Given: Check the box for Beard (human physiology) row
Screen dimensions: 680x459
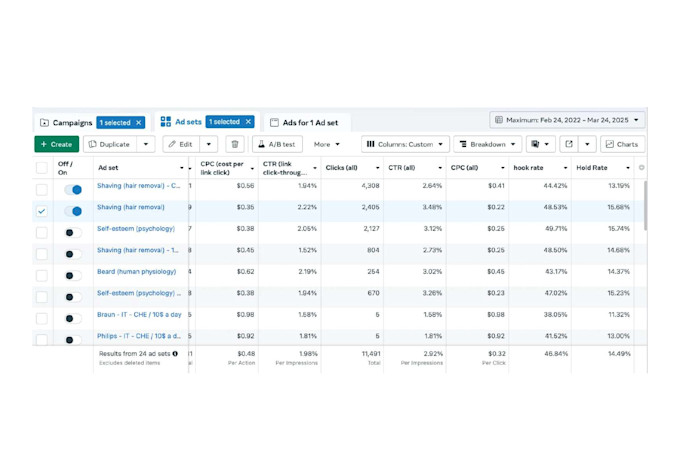Looking at the screenshot, I should pyautogui.click(x=42, y=275).
